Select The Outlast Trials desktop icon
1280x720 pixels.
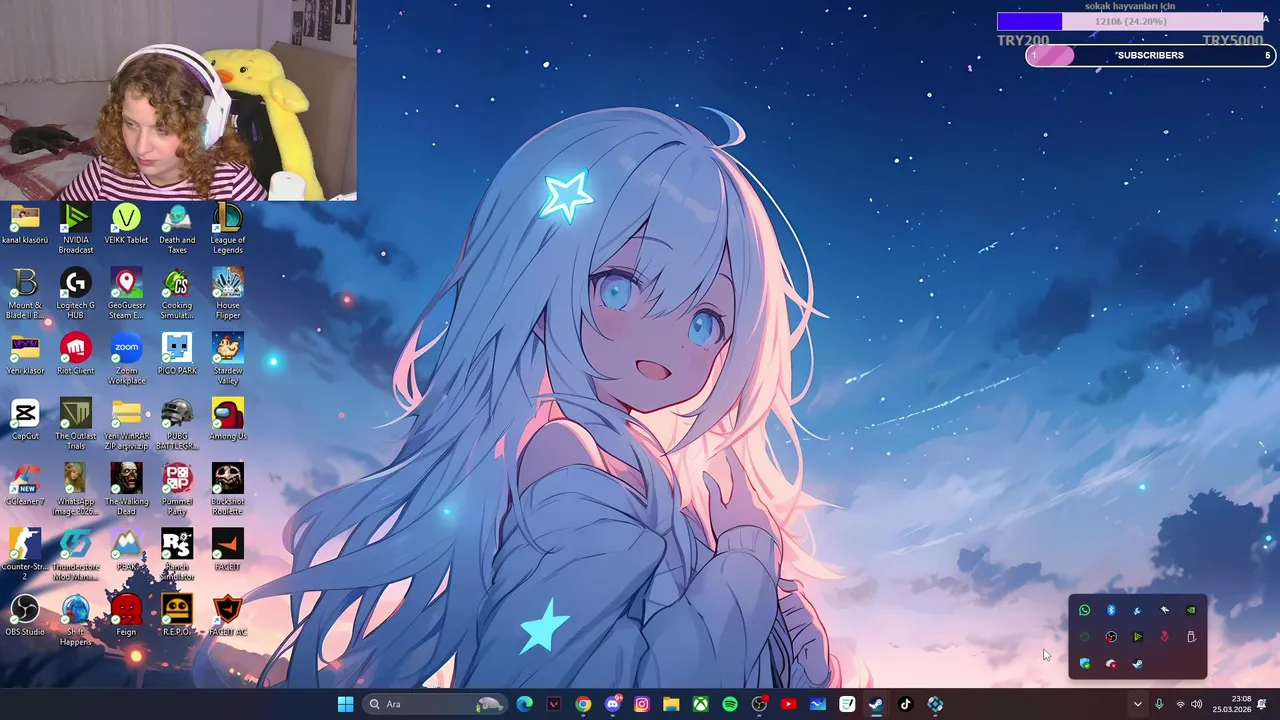pyautogui.click(x=75, y=425)
